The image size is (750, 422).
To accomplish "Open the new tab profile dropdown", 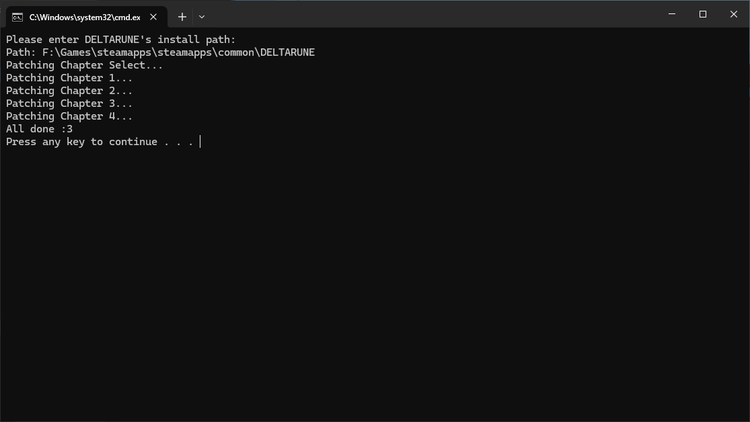I will [202, 17].
